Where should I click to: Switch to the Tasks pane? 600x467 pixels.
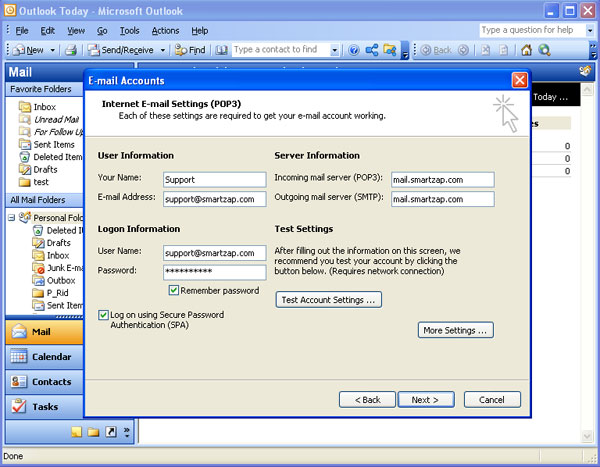[x=44, y=407]
